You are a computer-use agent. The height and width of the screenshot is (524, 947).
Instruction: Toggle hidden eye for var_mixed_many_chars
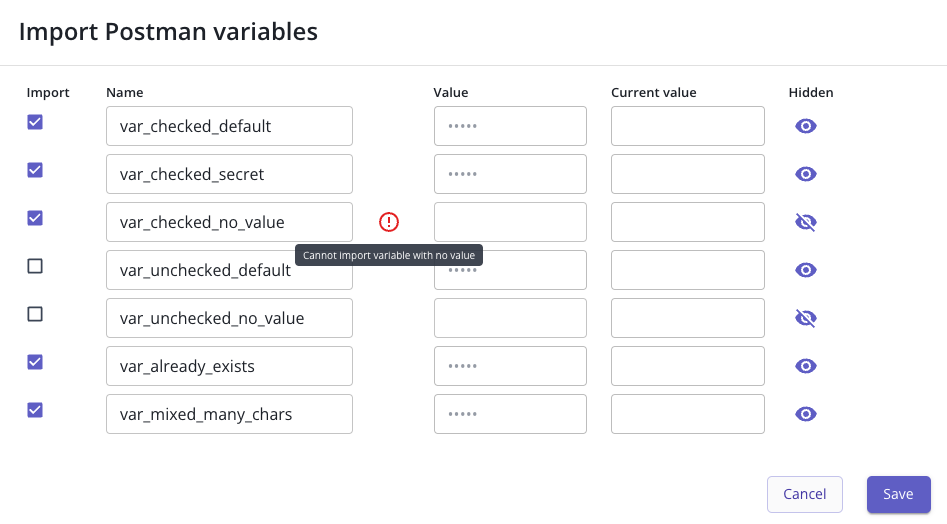806,414
